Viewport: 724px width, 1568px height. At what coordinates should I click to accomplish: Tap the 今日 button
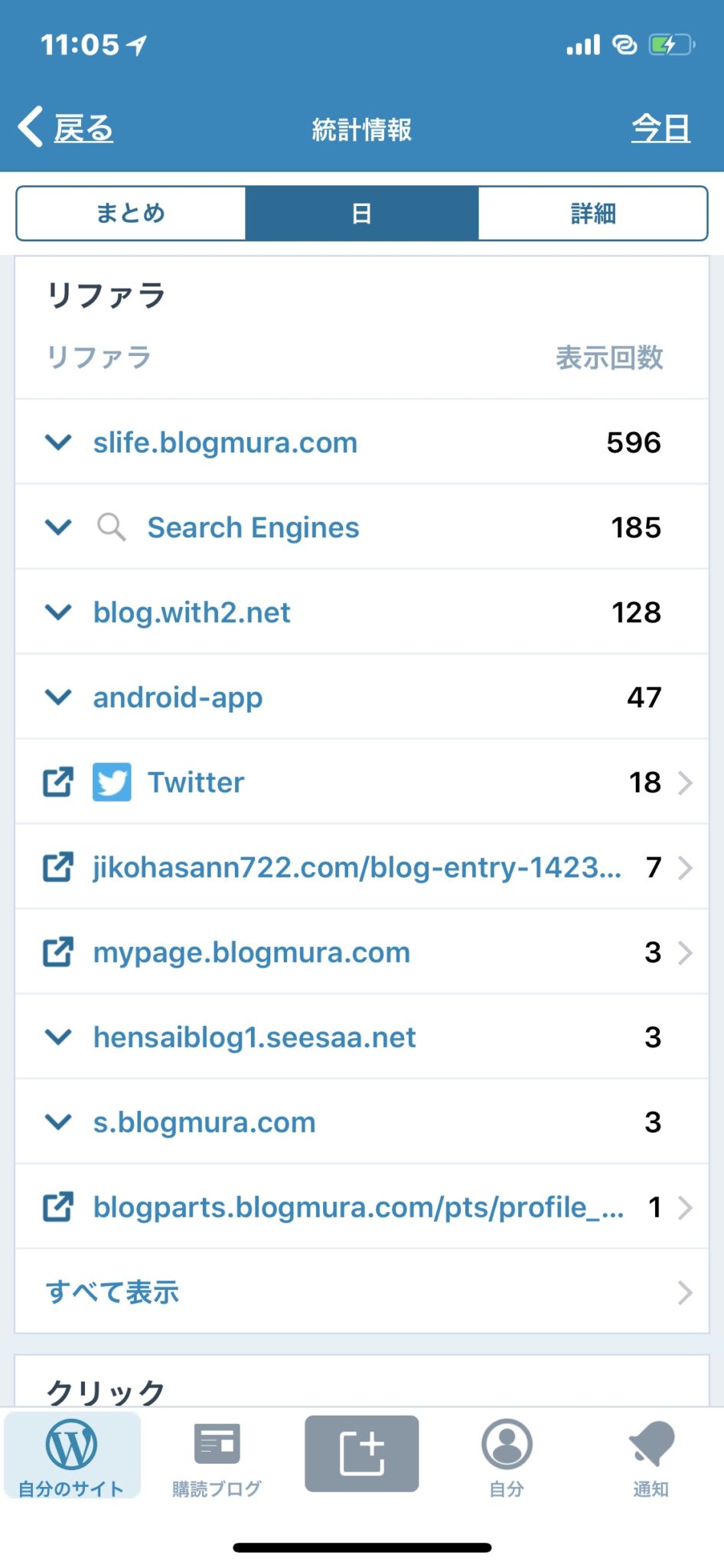pyautogui.click(x=660, y=128)
